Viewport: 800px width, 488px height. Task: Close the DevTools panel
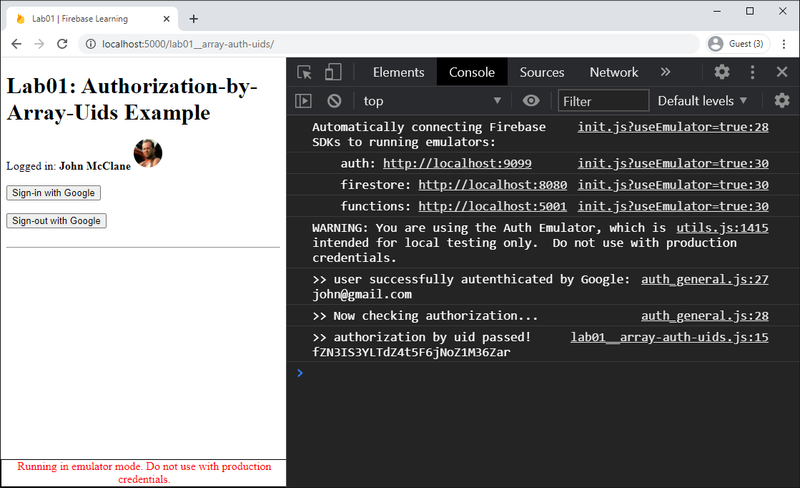pyautogui.click(x=782, y=72)
